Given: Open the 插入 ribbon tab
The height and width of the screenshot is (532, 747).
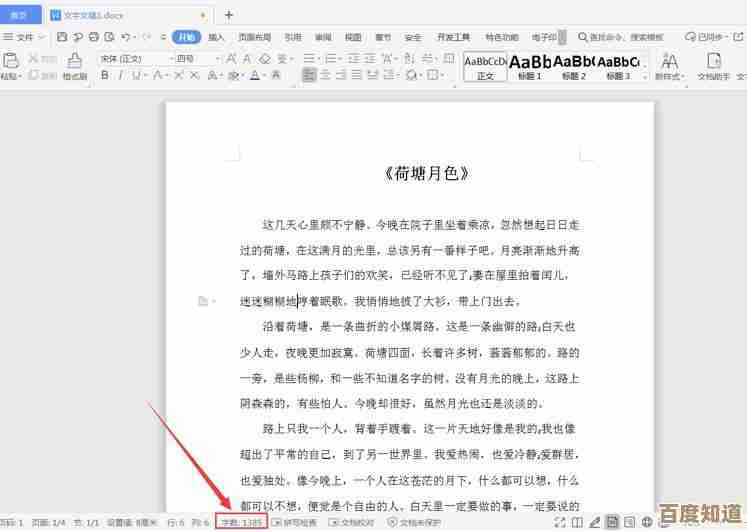Looking at the screenshot, I should [x=216, y=37].
